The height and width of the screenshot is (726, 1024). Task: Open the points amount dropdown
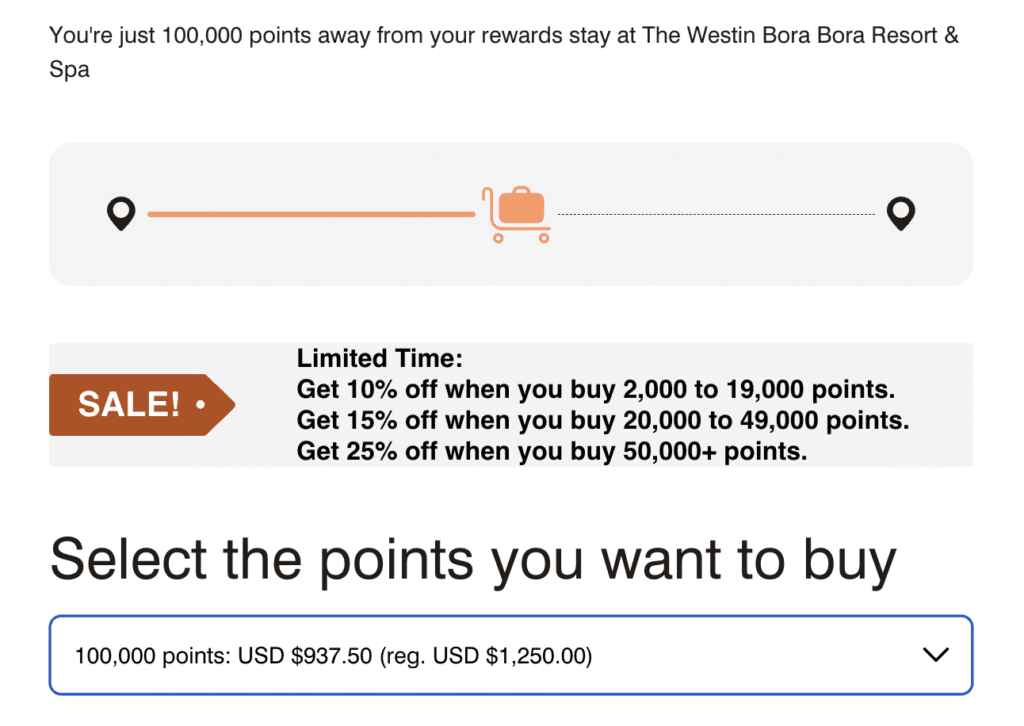[x=511, y=655]
